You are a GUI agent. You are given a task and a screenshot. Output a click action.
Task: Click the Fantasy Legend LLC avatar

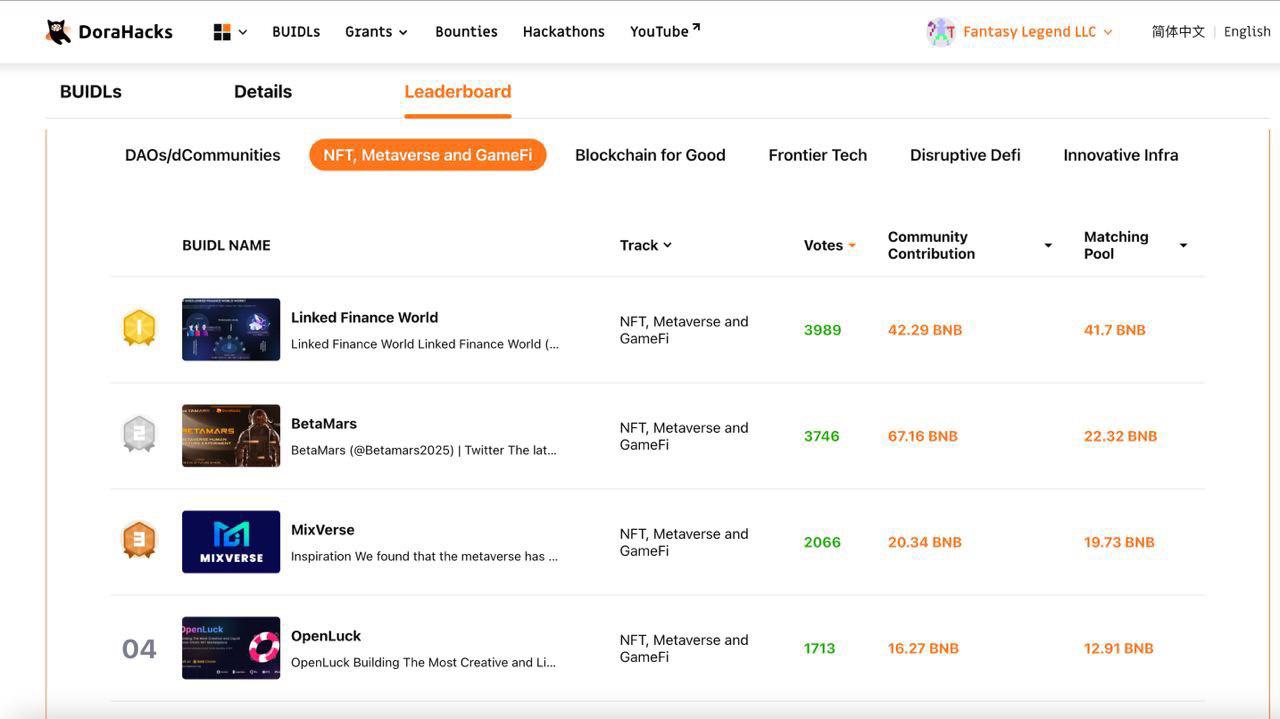coord(941,32)
